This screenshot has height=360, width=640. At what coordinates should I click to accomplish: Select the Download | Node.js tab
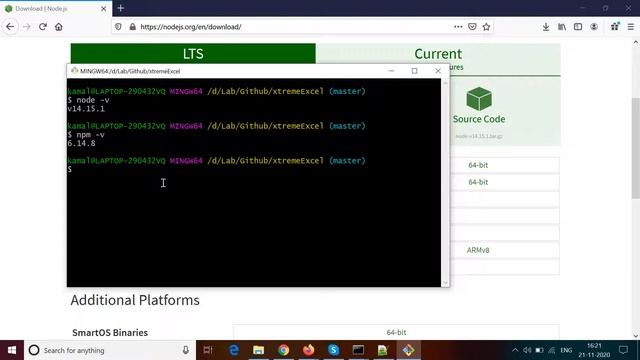pyautogui.click(x=56, y=8)
